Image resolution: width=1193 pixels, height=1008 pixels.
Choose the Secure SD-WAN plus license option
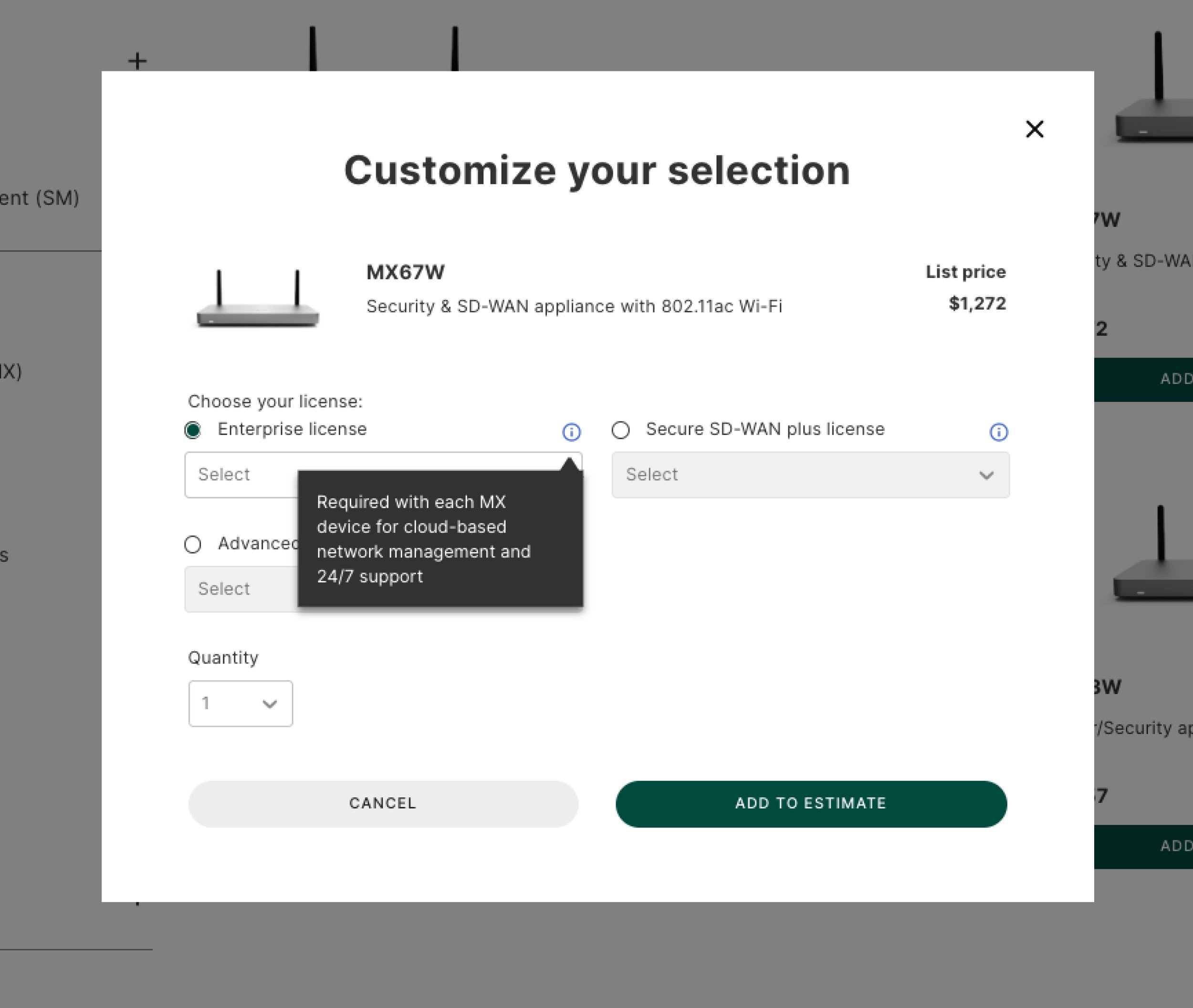tap(620, 430)
